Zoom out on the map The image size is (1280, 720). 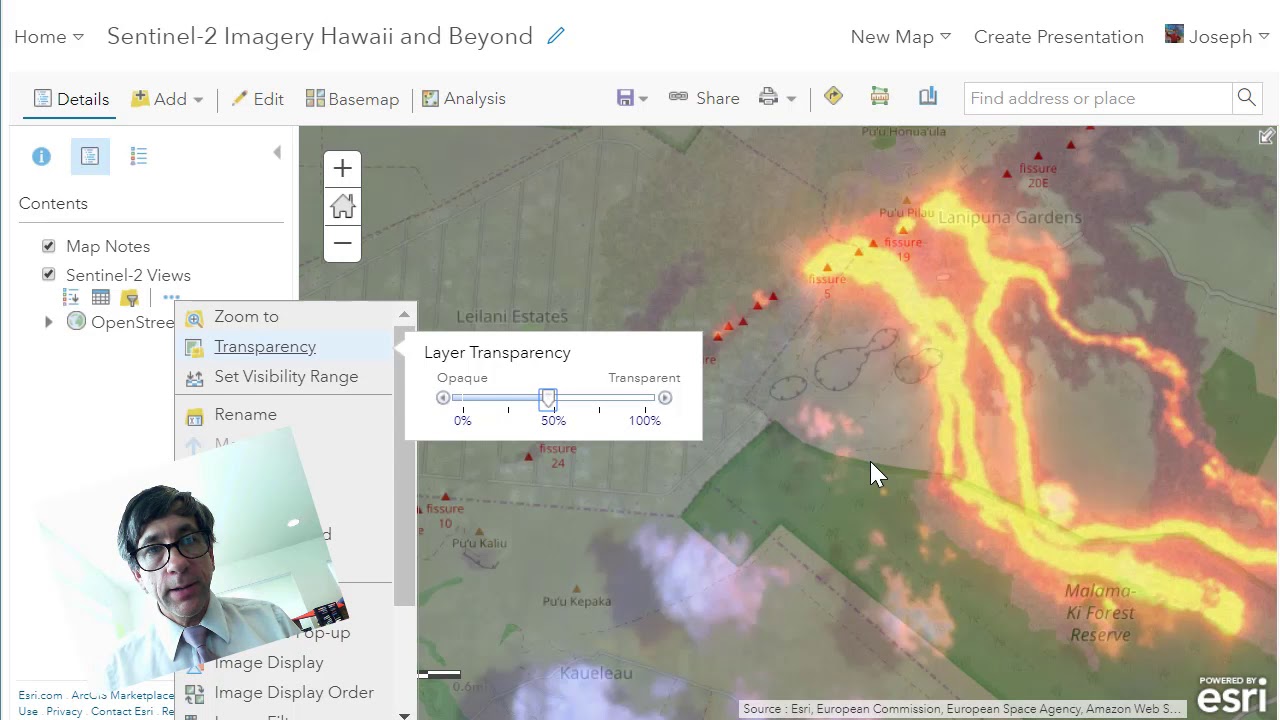click(x=342, y=243)
